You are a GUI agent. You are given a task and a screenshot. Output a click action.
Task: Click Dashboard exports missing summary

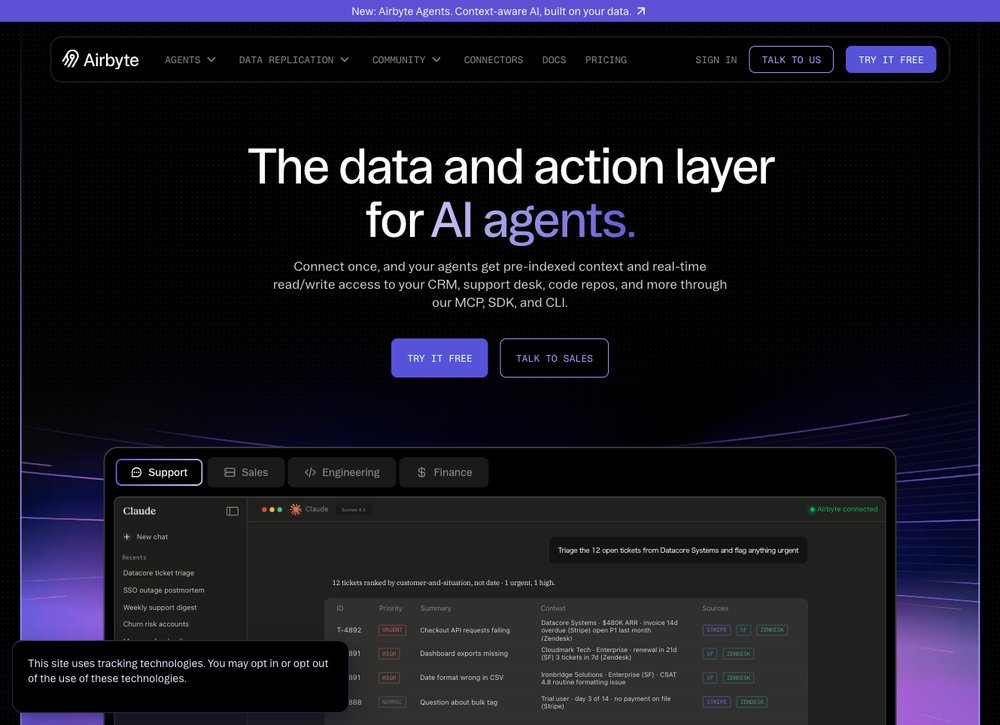coord(464,654)
